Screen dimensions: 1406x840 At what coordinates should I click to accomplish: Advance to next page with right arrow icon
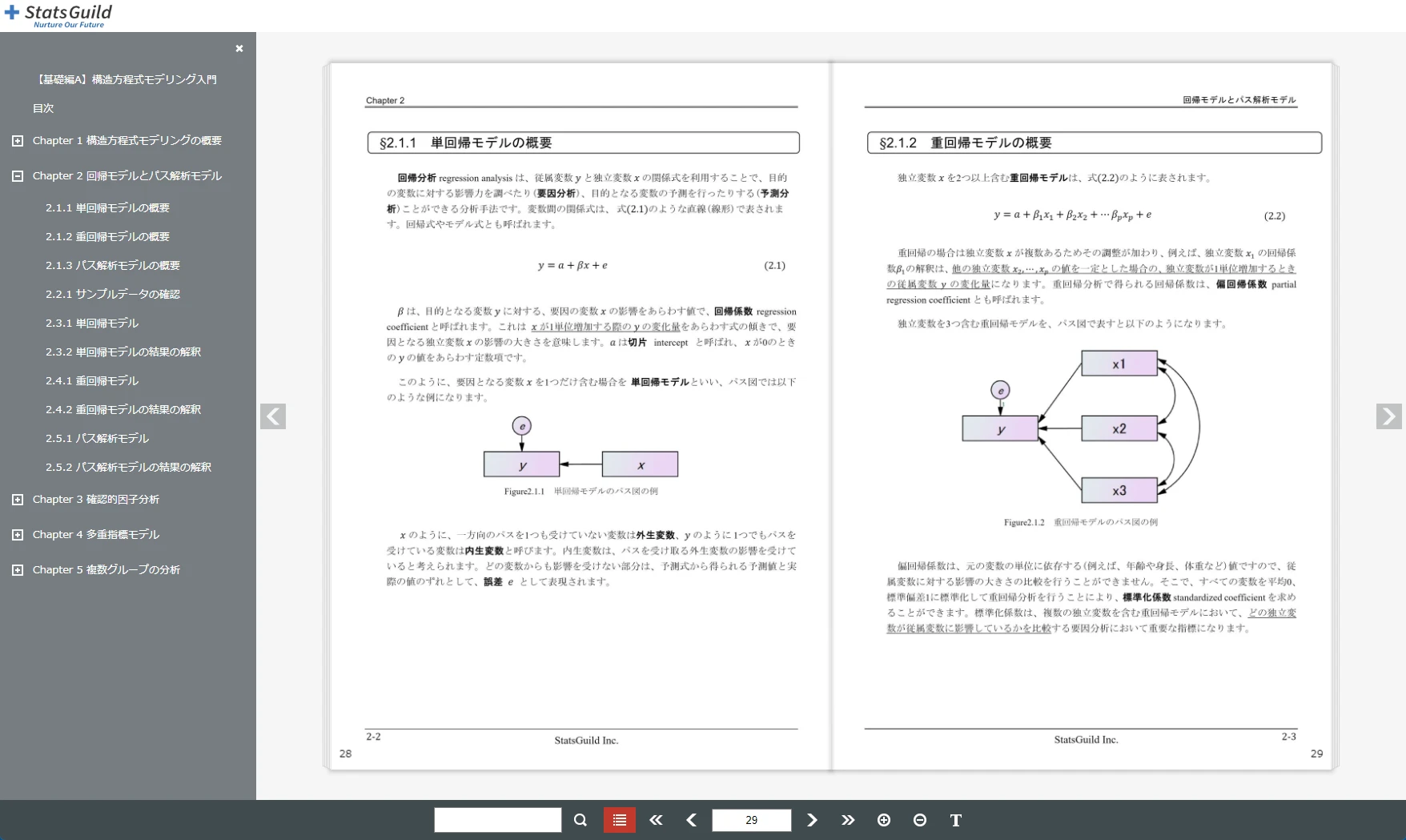812,820
